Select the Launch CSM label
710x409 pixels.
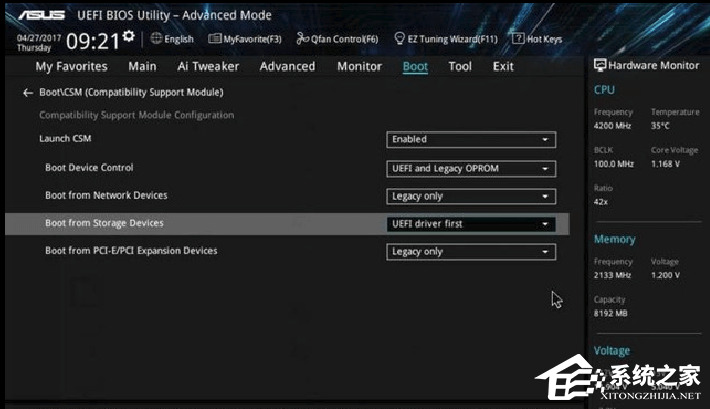[65, 139]
